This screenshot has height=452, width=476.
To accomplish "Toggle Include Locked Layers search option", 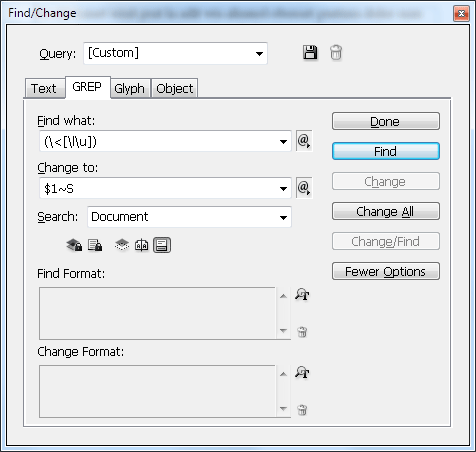I will [74, 245].
